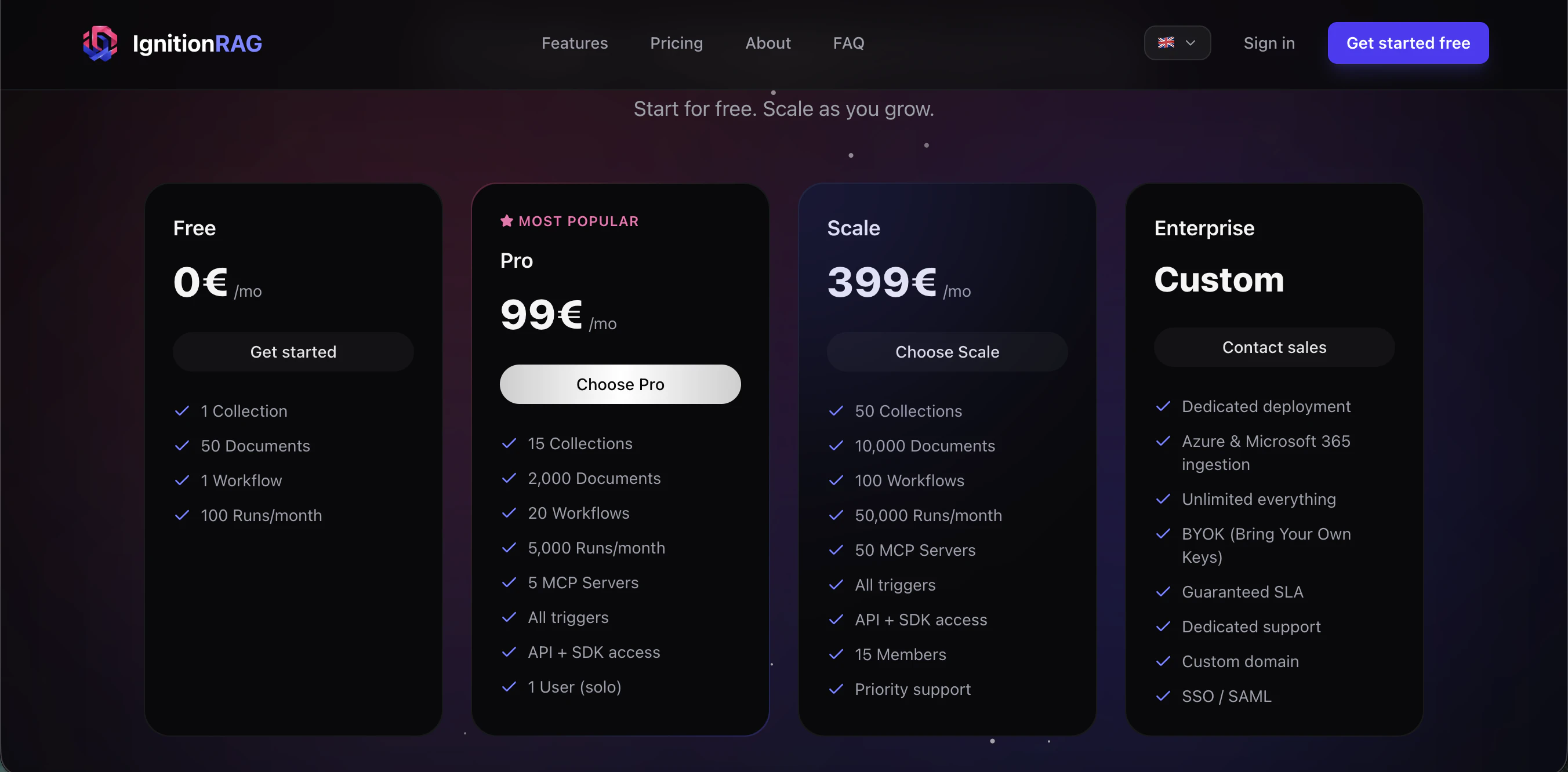Click the Sign in link
This screenshot has height=772, width=1568.
pyautogui.click(x=1269, y=42)
